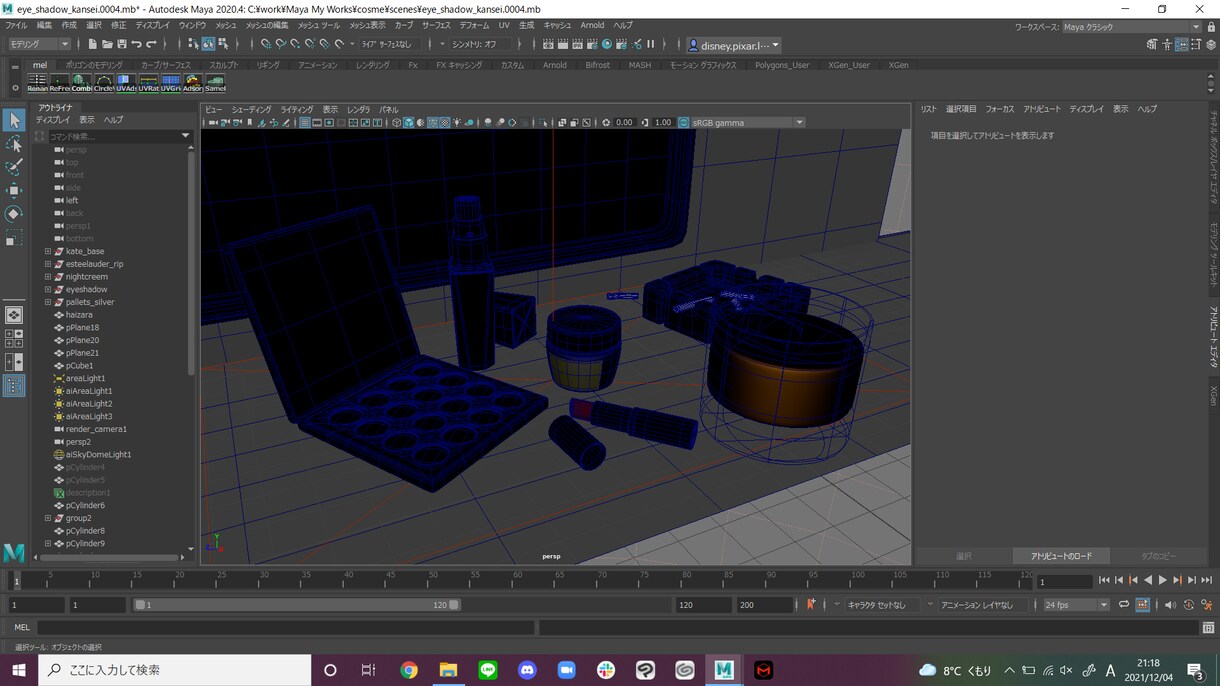
Task: Click the Redo arrow icon
Action: (x=152, y=44)
